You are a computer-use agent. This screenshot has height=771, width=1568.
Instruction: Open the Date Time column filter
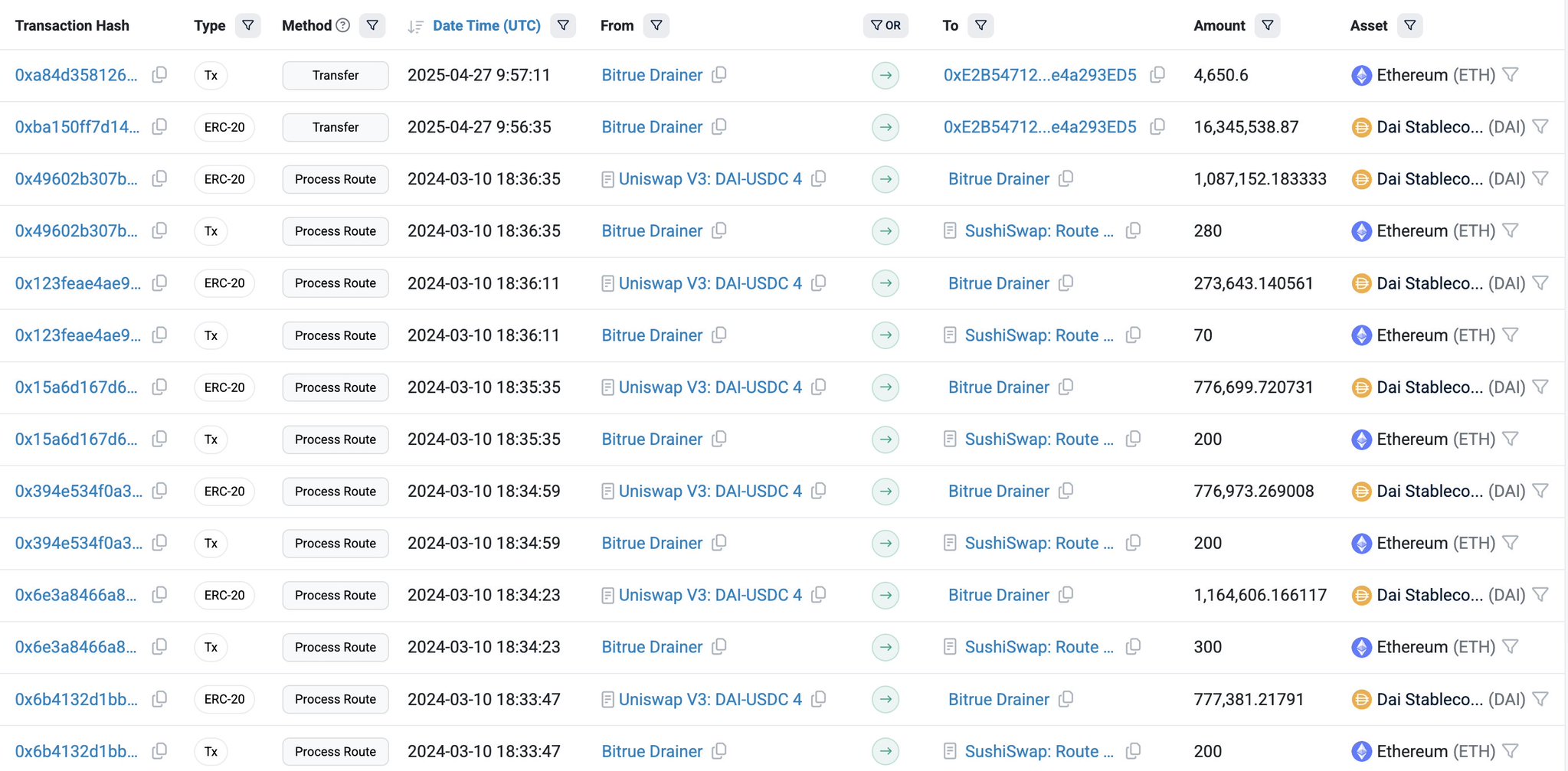563,25
